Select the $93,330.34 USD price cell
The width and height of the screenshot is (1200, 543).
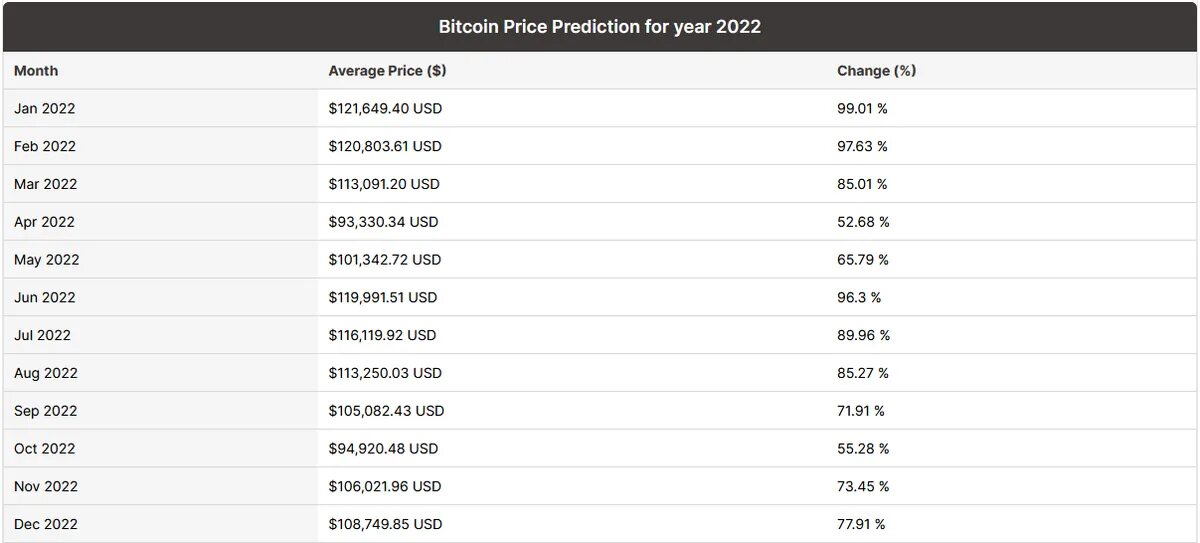383,222
